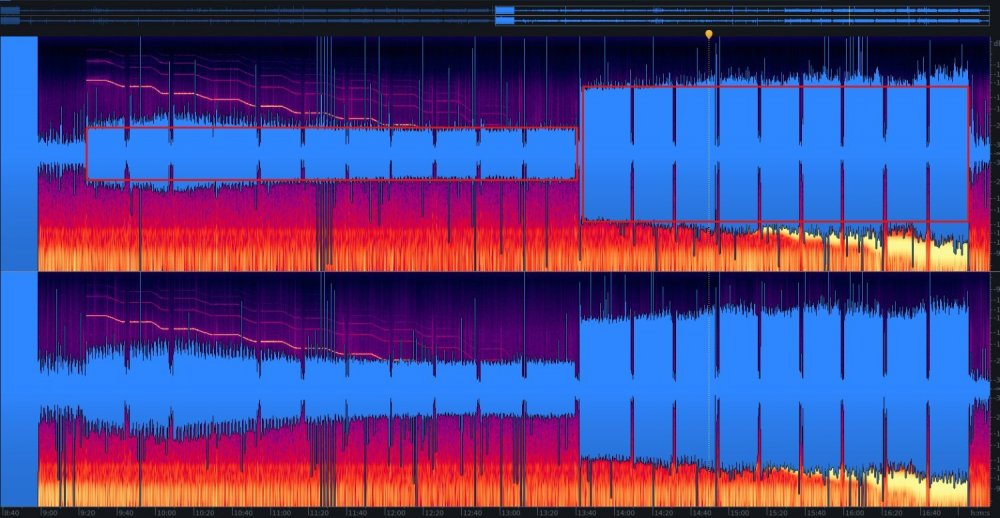Click the orange playhead marker above spectrogram

[x=709, y=34]
